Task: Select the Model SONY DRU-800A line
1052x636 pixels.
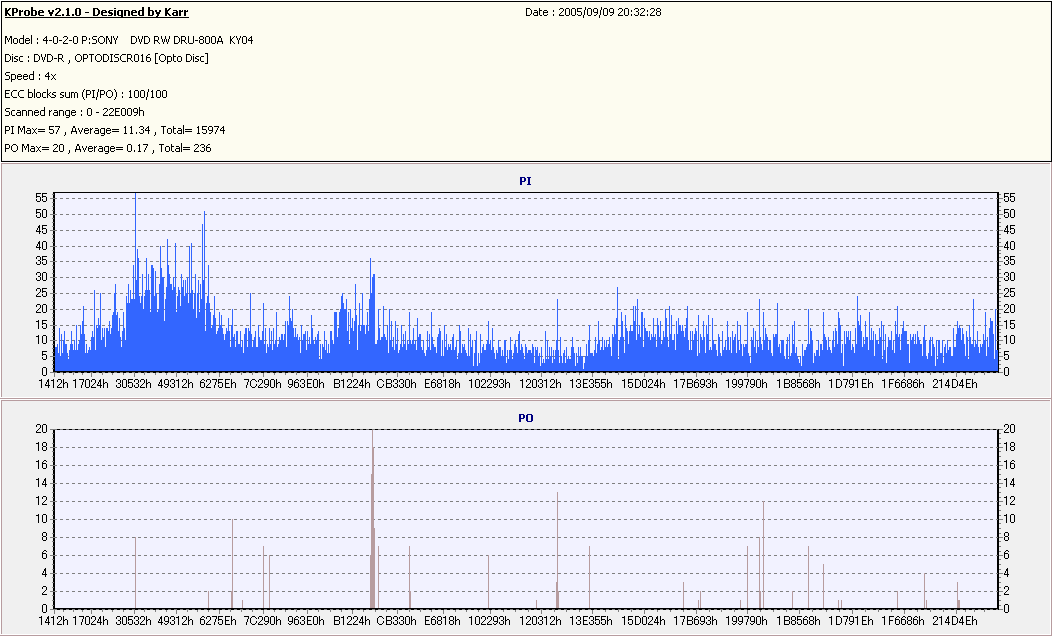Action: (x=129, y=40)
